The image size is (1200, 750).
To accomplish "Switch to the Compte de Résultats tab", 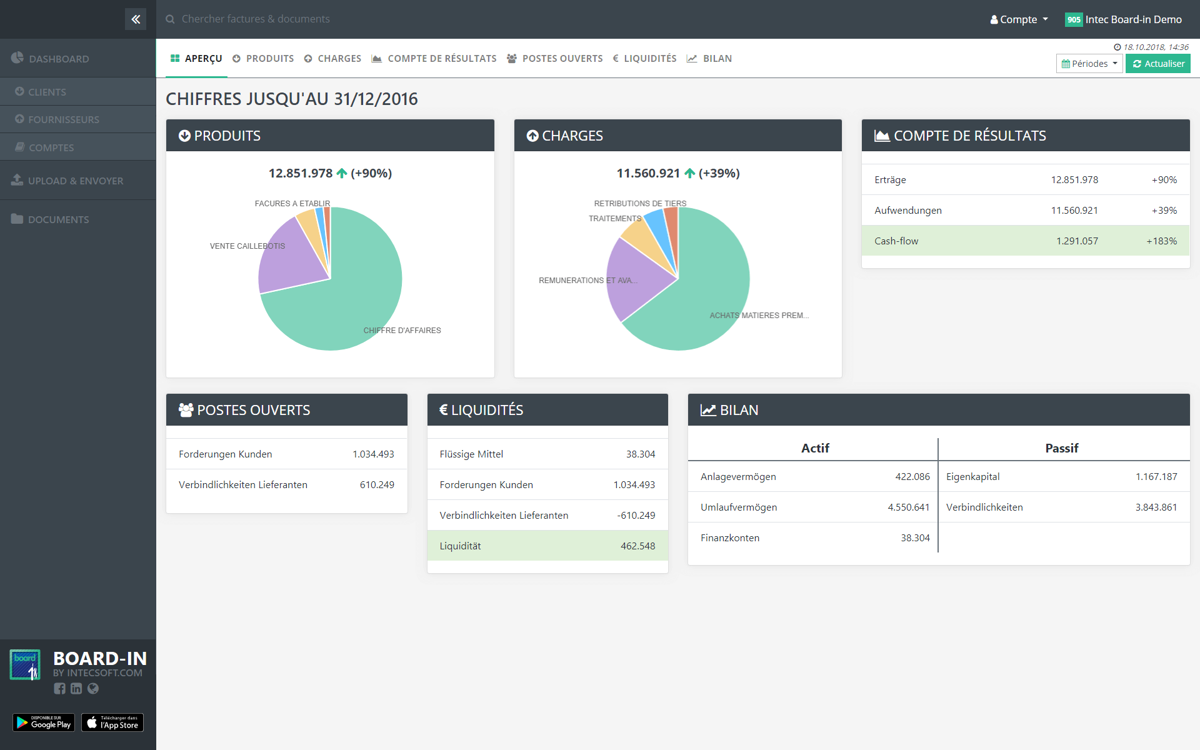I will [434, 59].
